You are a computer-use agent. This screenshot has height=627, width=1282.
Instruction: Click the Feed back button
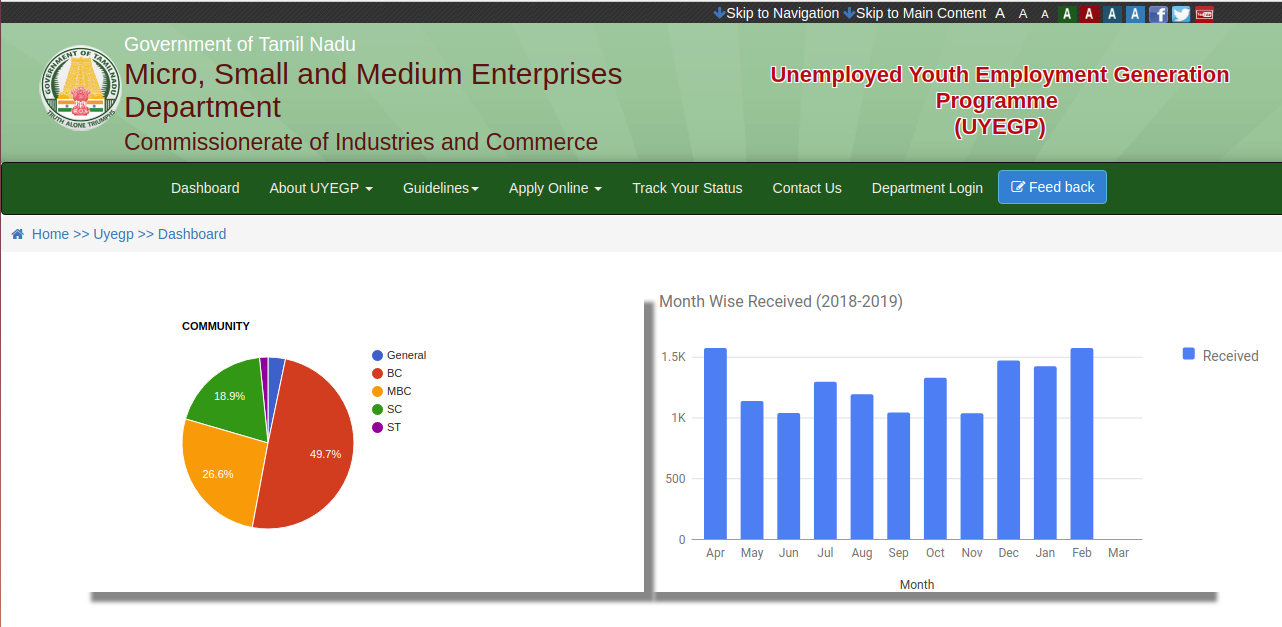click(1052, 187)
